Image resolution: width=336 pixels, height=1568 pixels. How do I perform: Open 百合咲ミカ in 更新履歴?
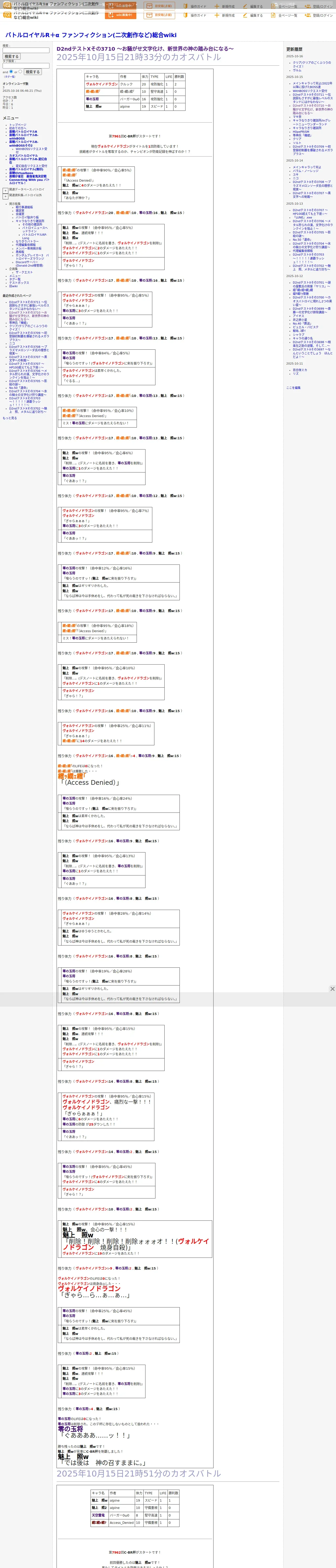coord(300,370)
